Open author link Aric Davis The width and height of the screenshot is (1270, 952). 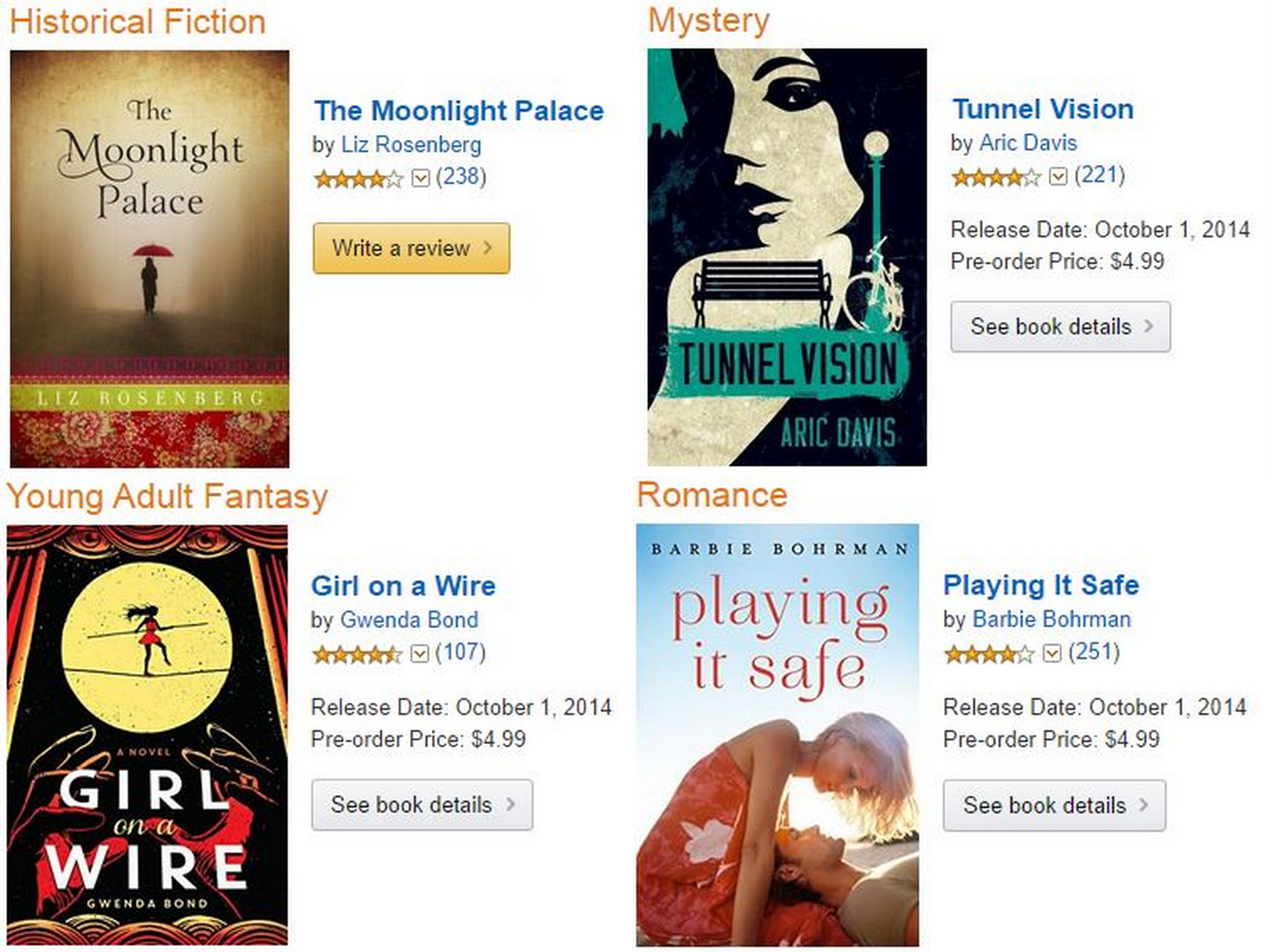(1028, 143)
